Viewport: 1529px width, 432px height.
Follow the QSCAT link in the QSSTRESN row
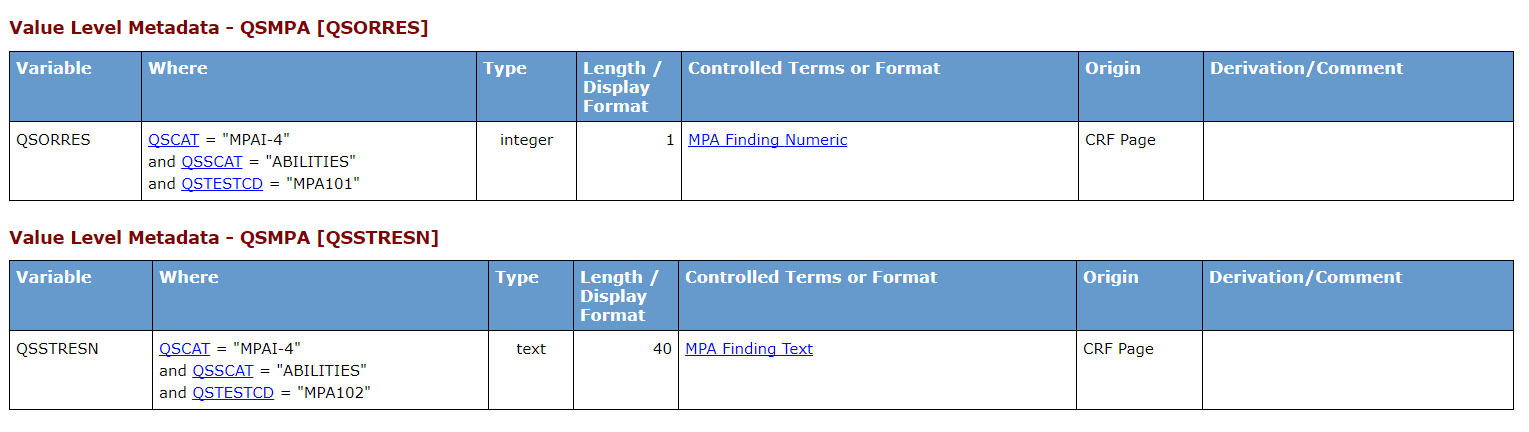pyautogui.click(x=185, y=349)
